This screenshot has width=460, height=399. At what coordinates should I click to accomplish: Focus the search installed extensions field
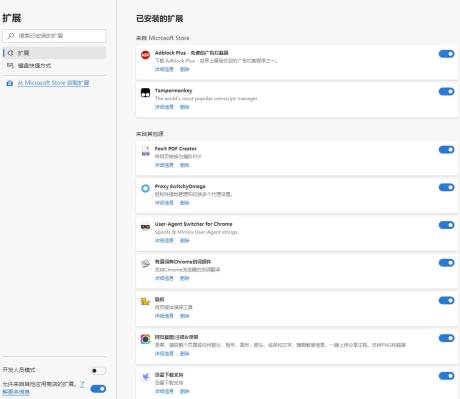pos(54,36)
